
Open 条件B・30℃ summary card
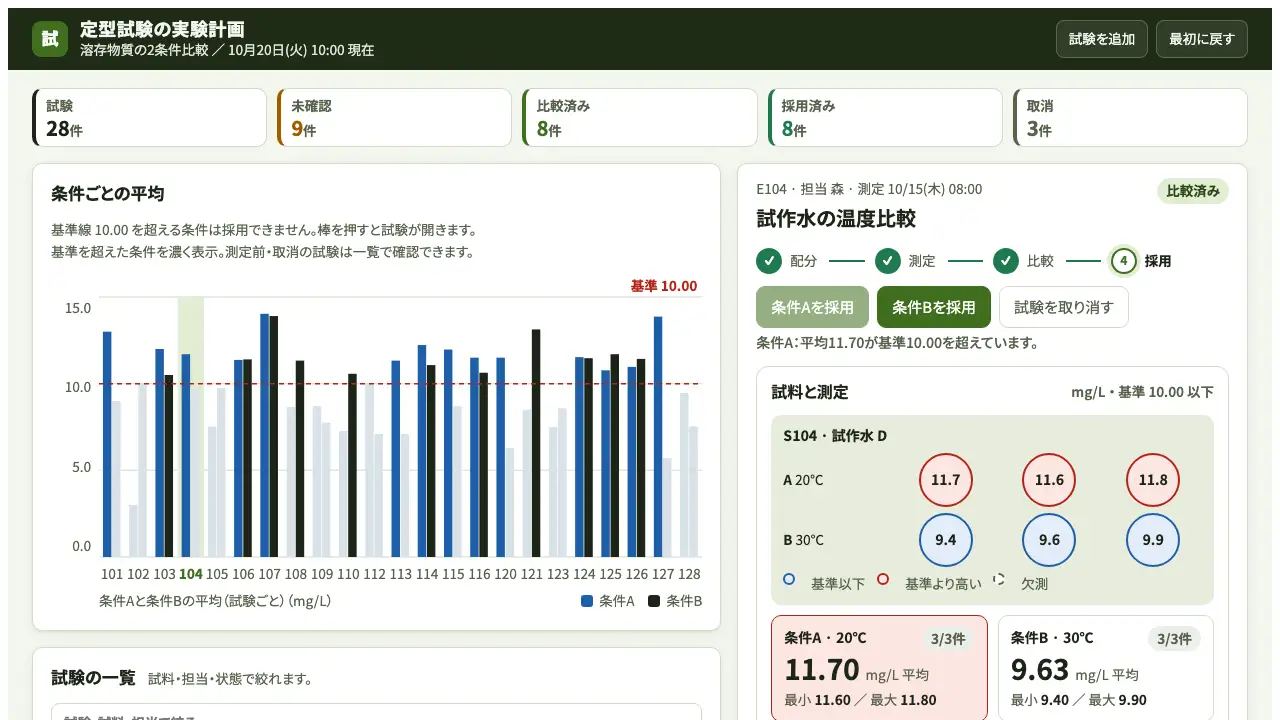point(1105,667)
